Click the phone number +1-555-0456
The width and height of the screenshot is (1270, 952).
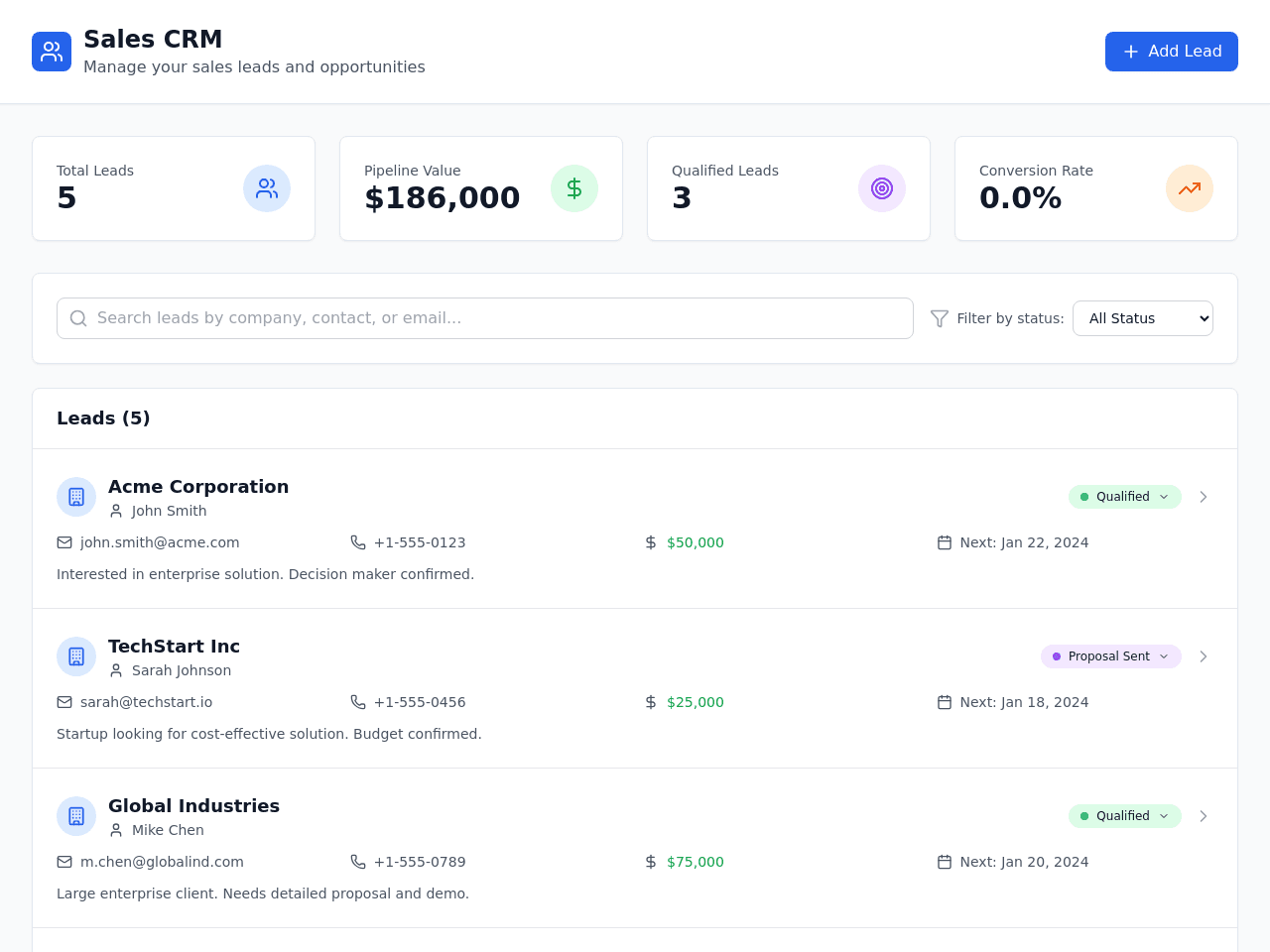(420, 702)
